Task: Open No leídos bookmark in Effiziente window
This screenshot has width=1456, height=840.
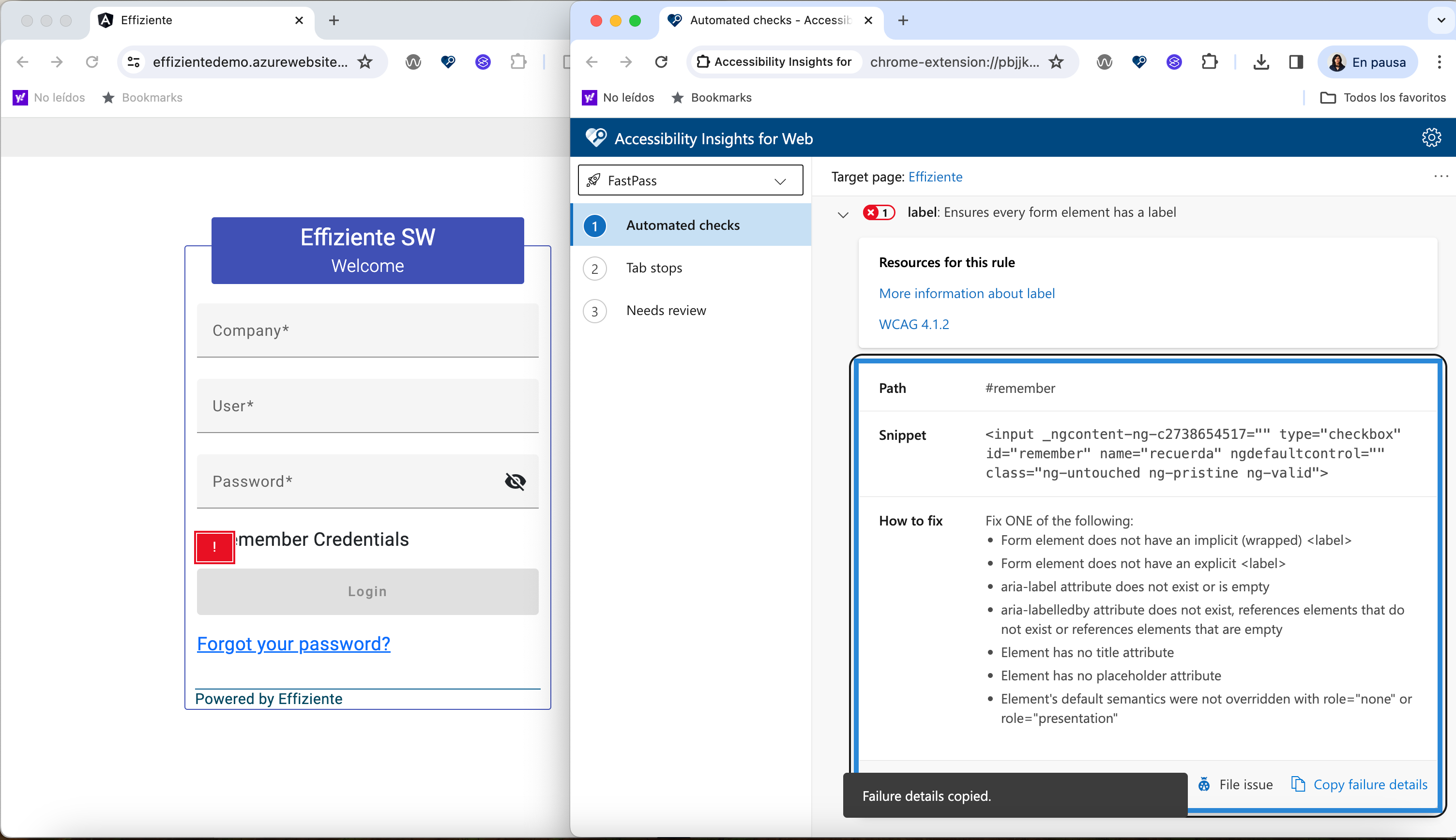Action: (49, 98)
